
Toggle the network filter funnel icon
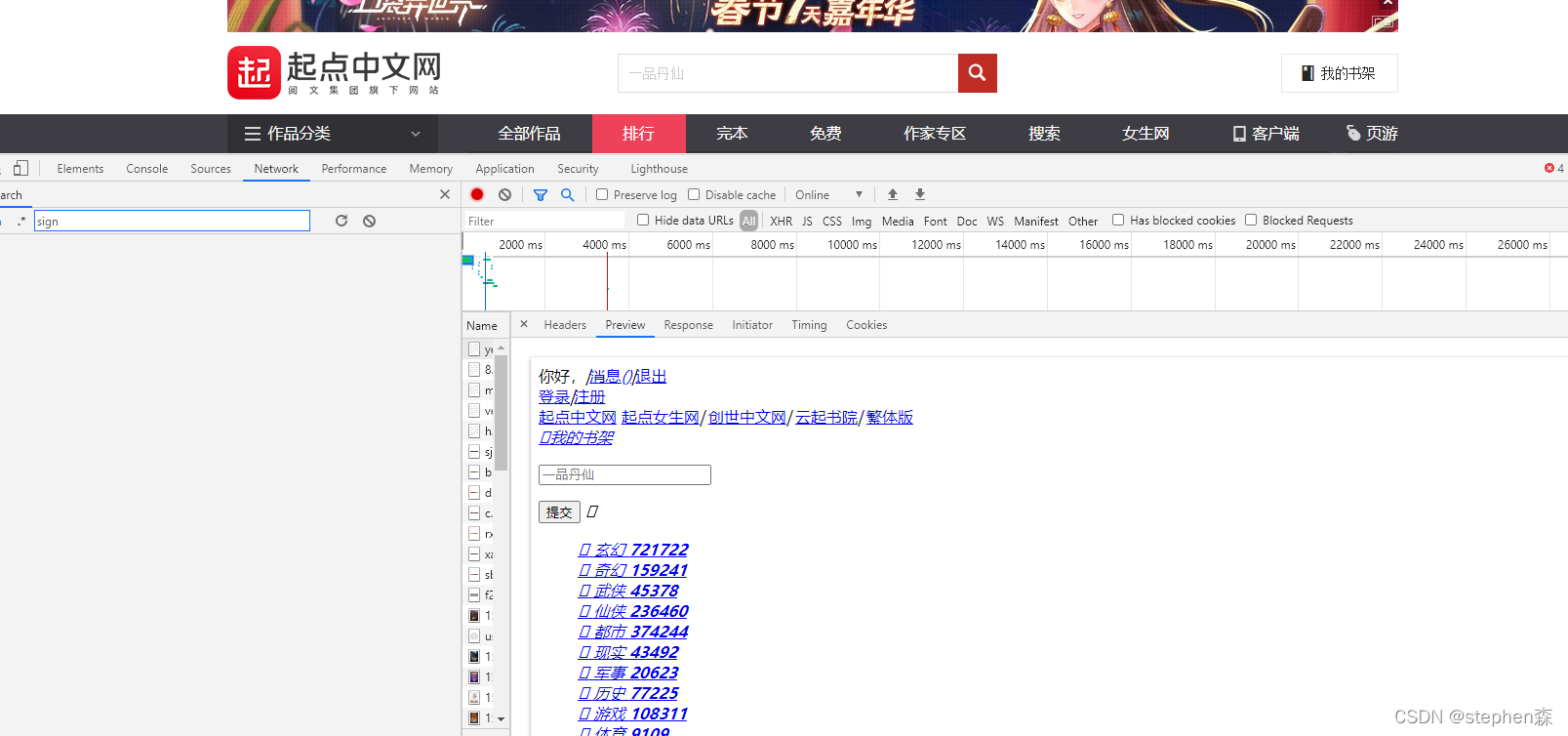point(541,194)
